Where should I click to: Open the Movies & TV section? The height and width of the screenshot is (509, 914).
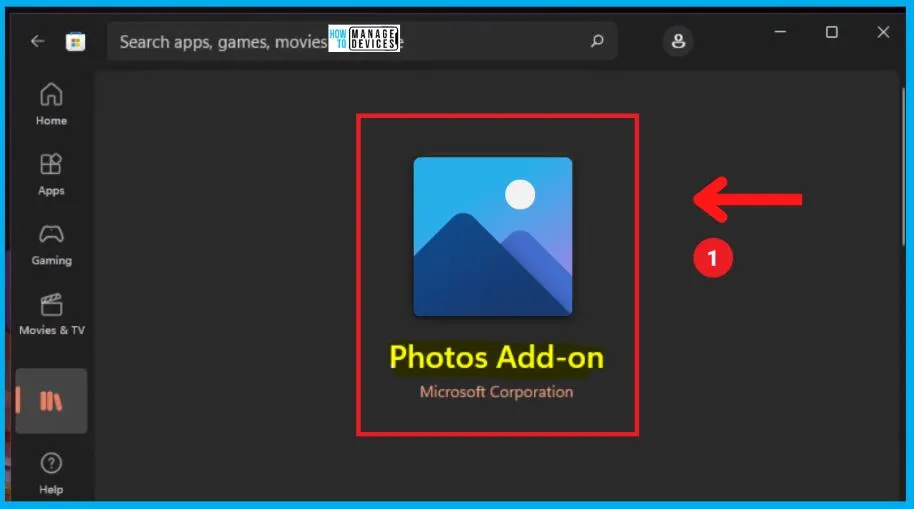click(x=51, y=314)
